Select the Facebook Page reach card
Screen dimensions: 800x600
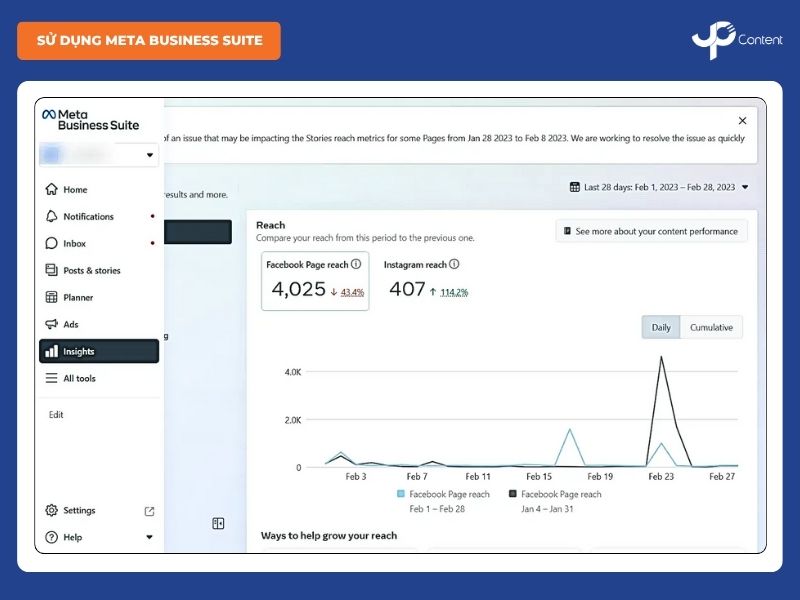click(315, 281)
